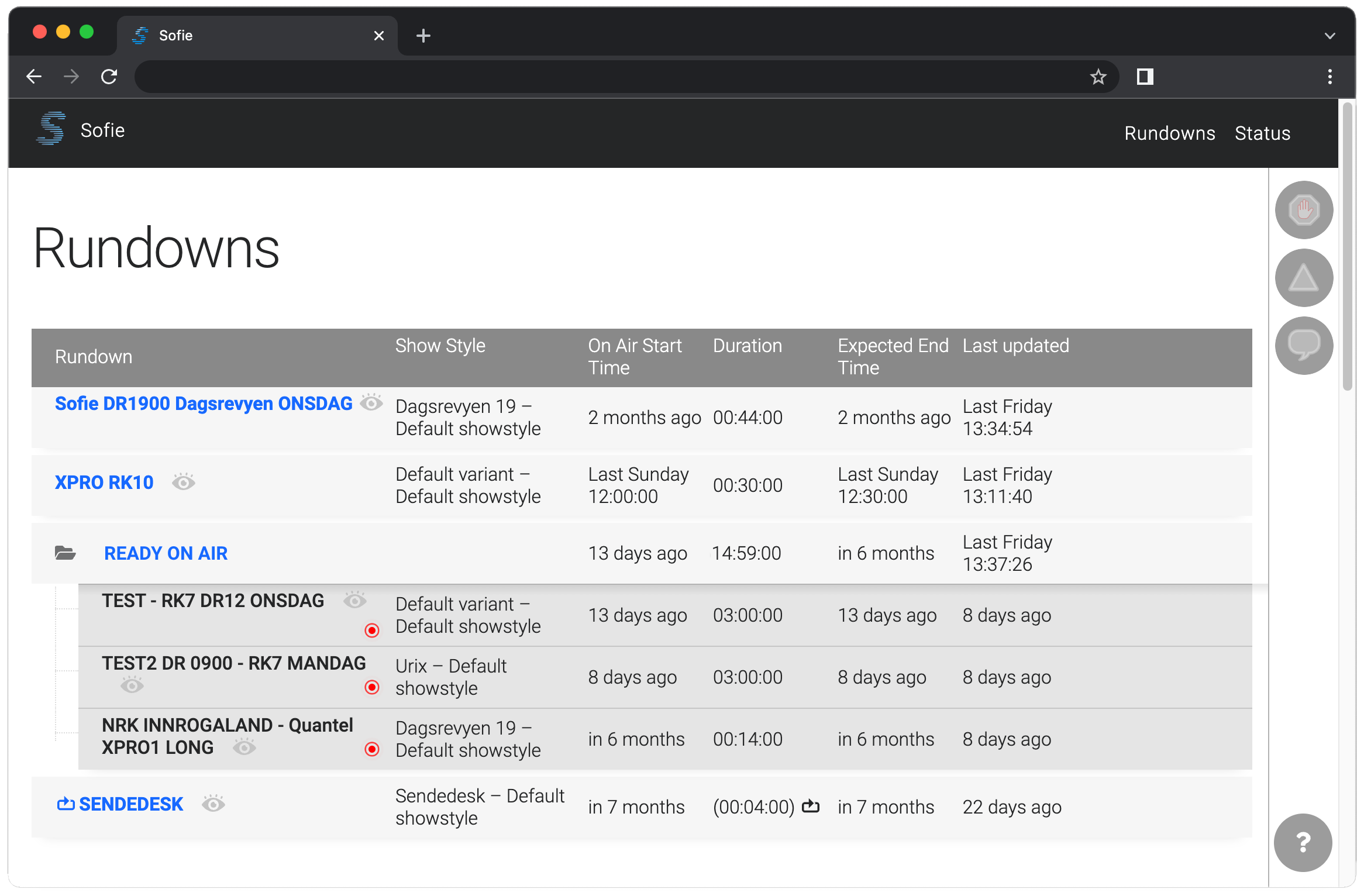This screenshot has width=1364, height=896.
Task: Open Status page from navigation
Action: pyautogui.click(x=1262, y=133)
